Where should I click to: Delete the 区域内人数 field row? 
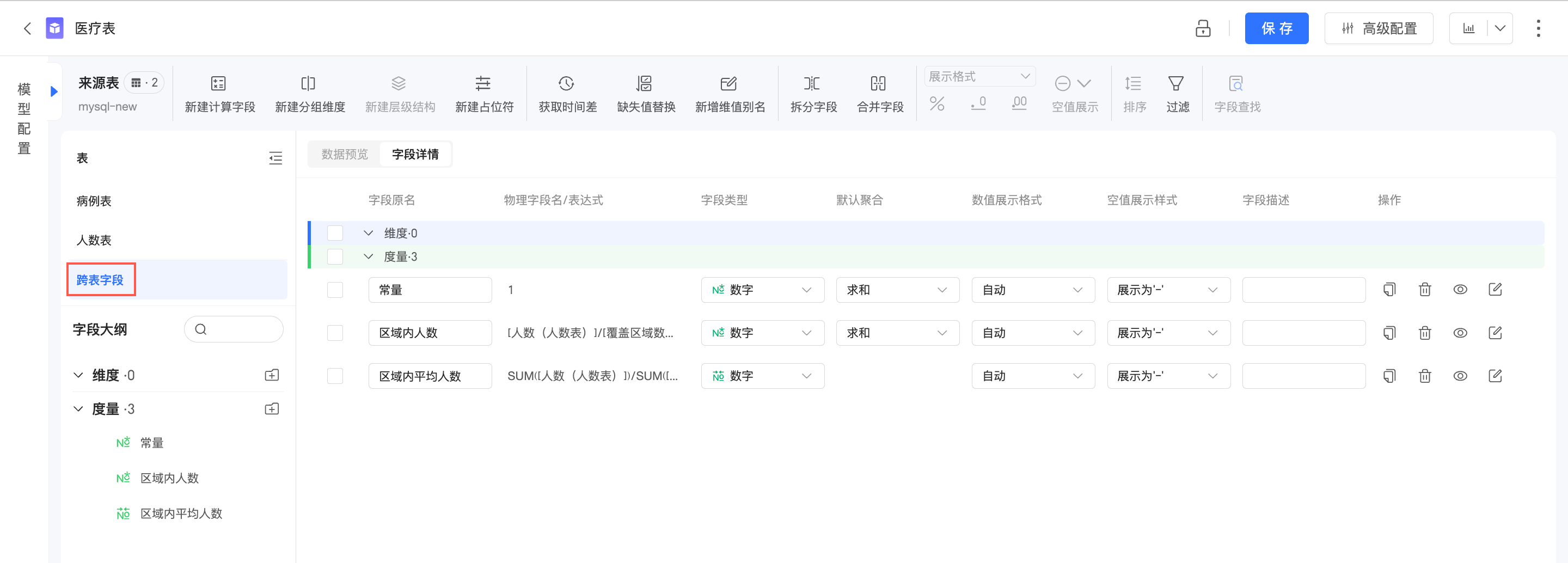click(1425, 333)
